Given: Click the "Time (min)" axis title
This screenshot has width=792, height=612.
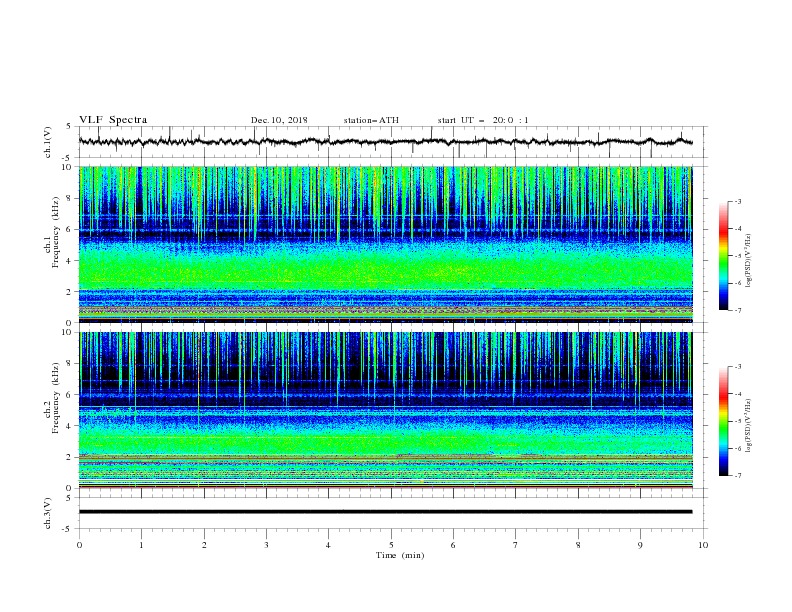Looking at the screenshot, I should point(400,555).
